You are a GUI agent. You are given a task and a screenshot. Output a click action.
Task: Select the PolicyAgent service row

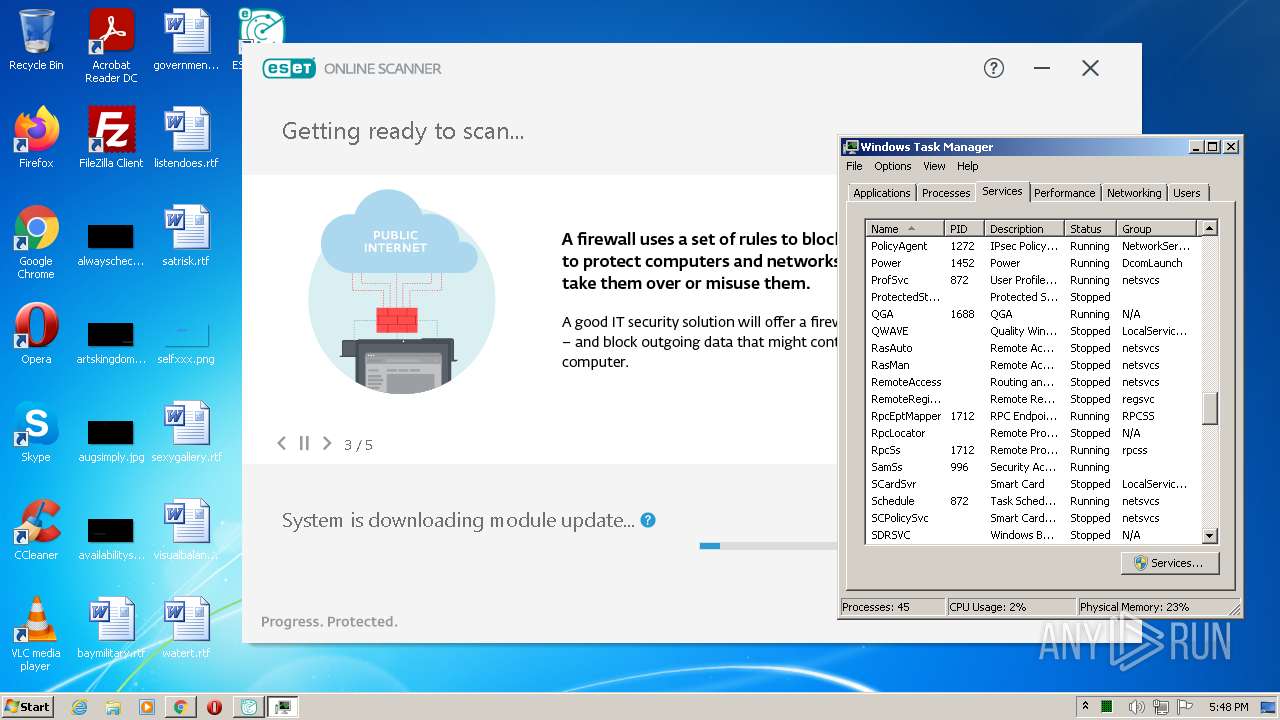click(1032, 246)
